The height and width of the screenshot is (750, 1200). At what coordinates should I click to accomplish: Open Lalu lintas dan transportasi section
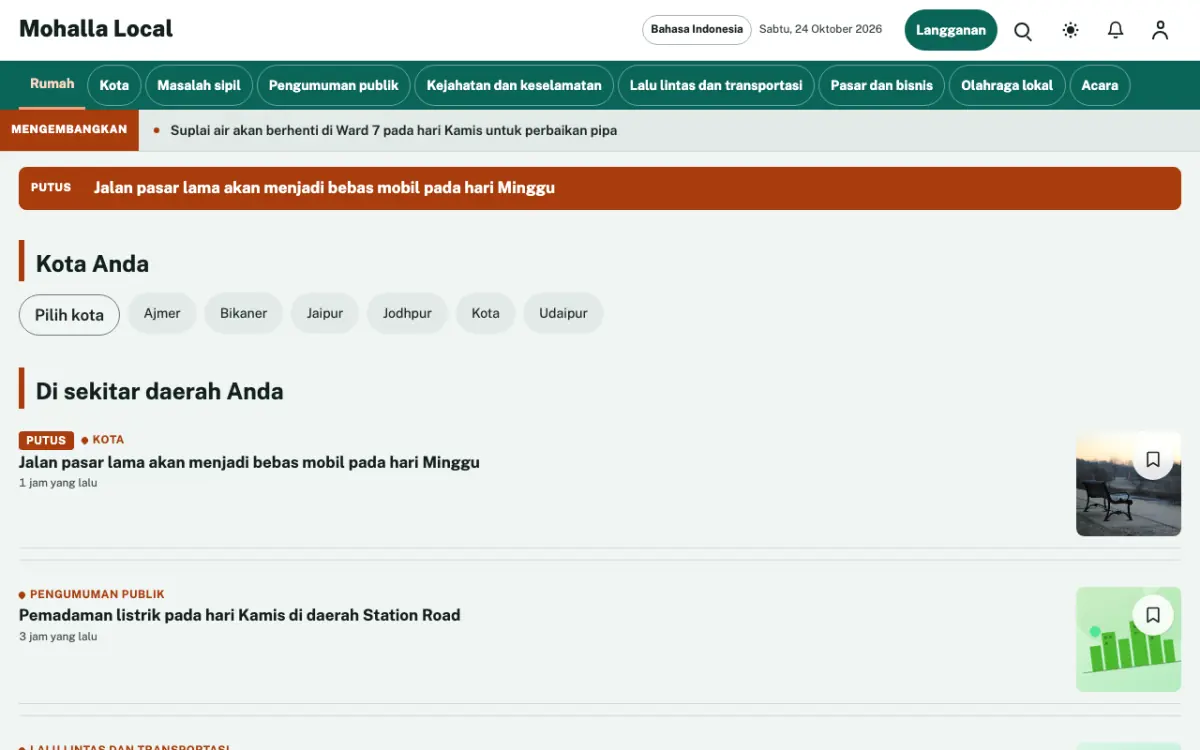pos(716,86)
